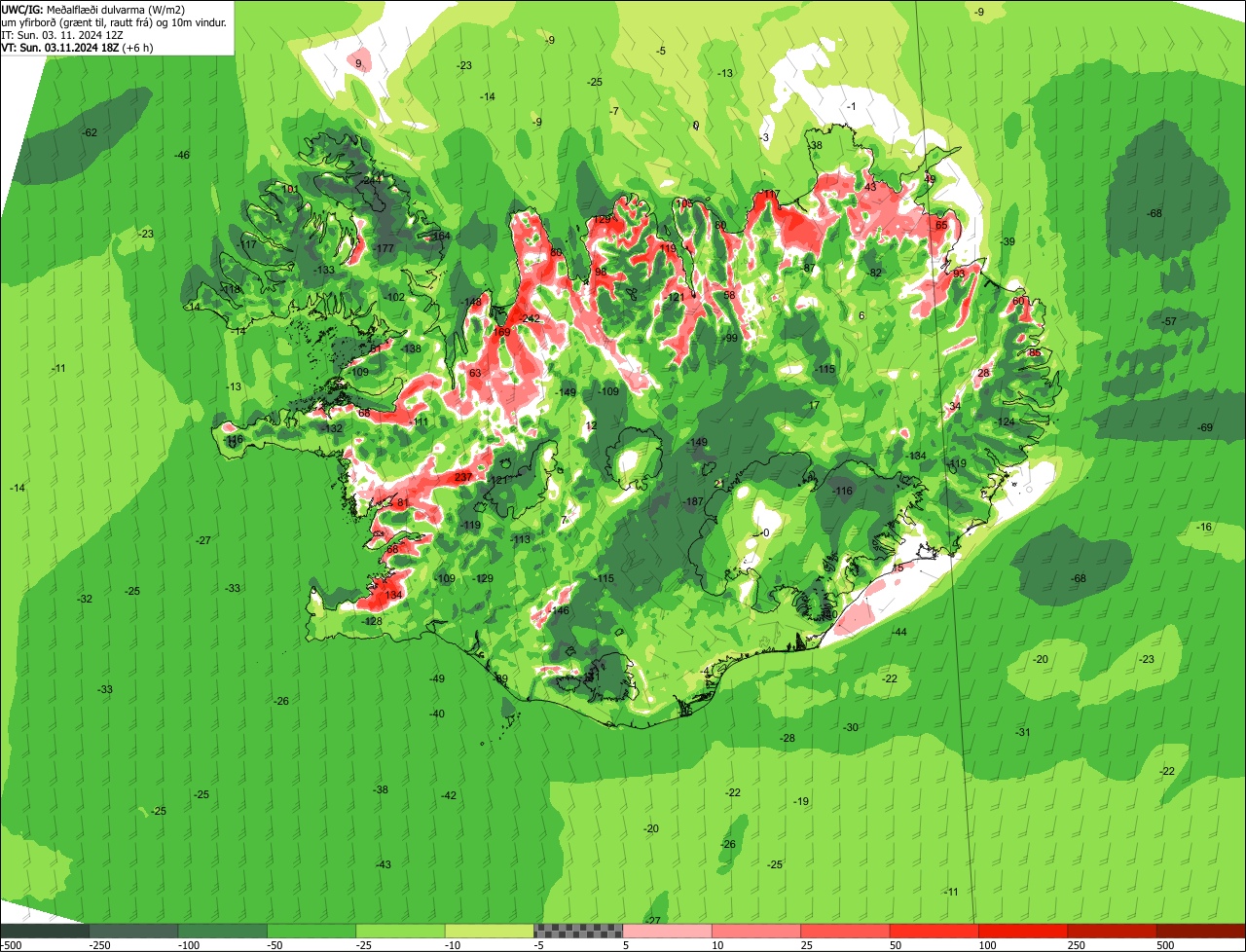1246x952 pixels.
Task: Click the "-39" value off the northeast coast
Action: tap(1008, 241)
